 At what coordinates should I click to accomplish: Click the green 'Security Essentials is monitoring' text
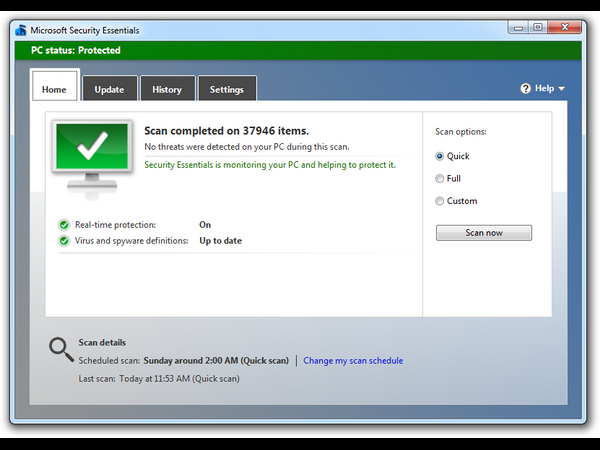point(270,165)
